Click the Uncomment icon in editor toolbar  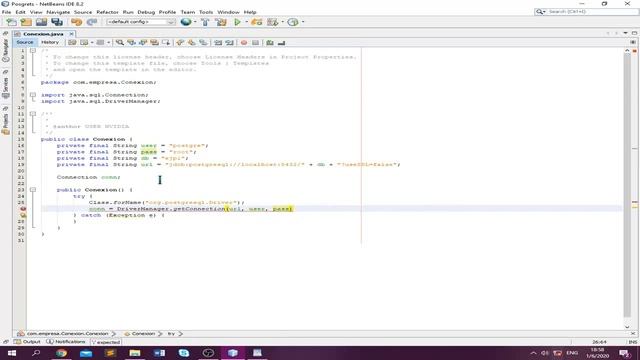tap(281, 42)
